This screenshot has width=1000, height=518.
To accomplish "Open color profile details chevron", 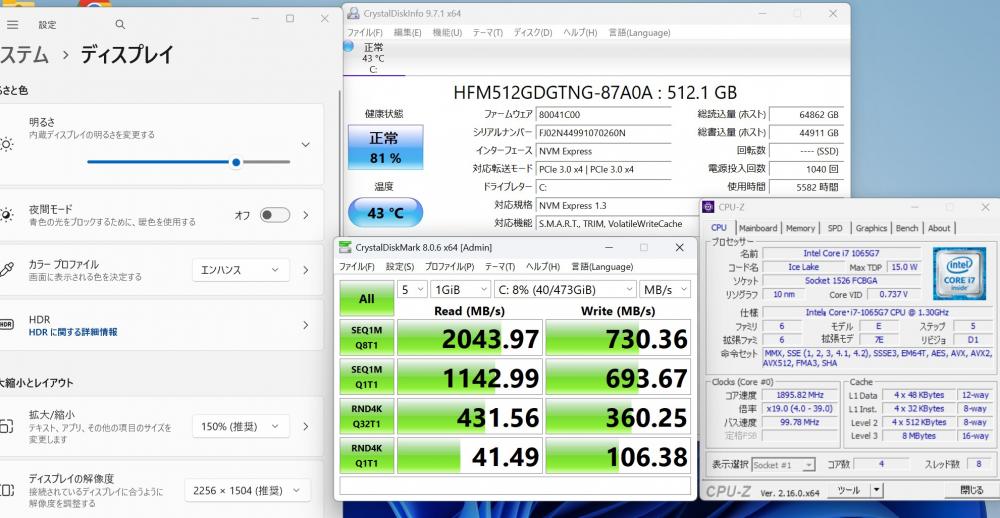I will (x=305, y=270).
